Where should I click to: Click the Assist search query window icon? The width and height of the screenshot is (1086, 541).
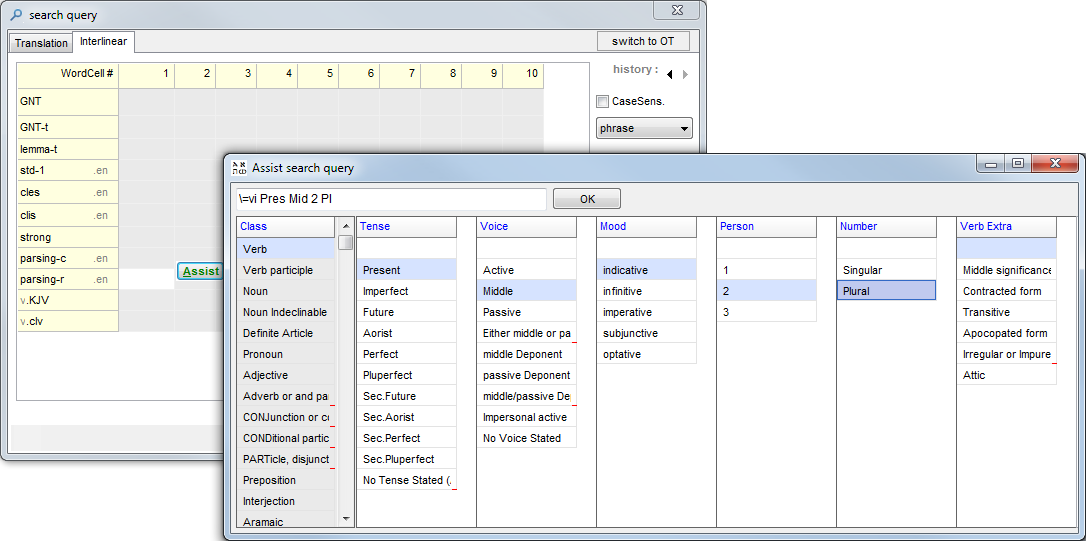(x=239, y=168)
